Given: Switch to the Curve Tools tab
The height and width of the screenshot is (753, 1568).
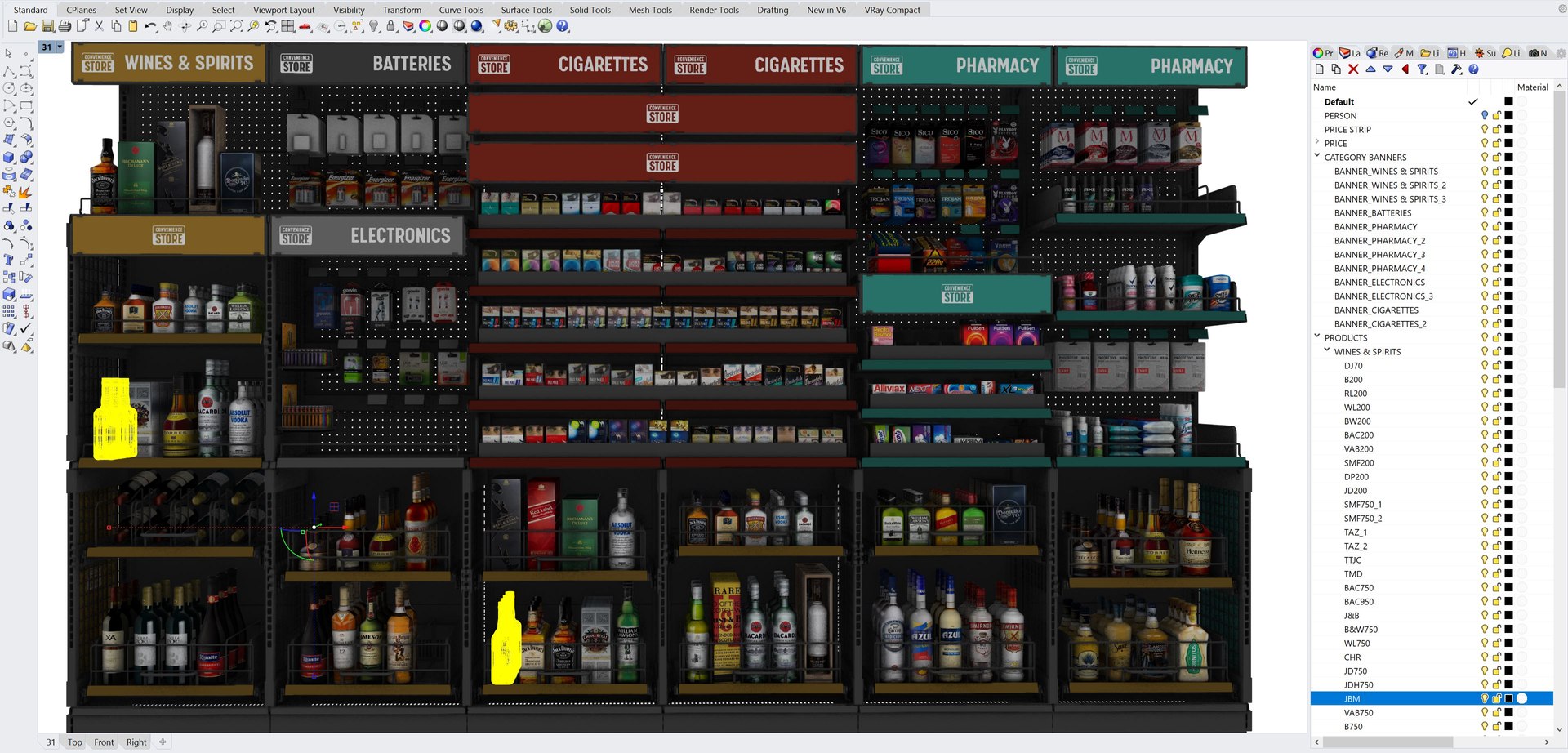Looking at the screenshot, I should [x=461, y=10].
